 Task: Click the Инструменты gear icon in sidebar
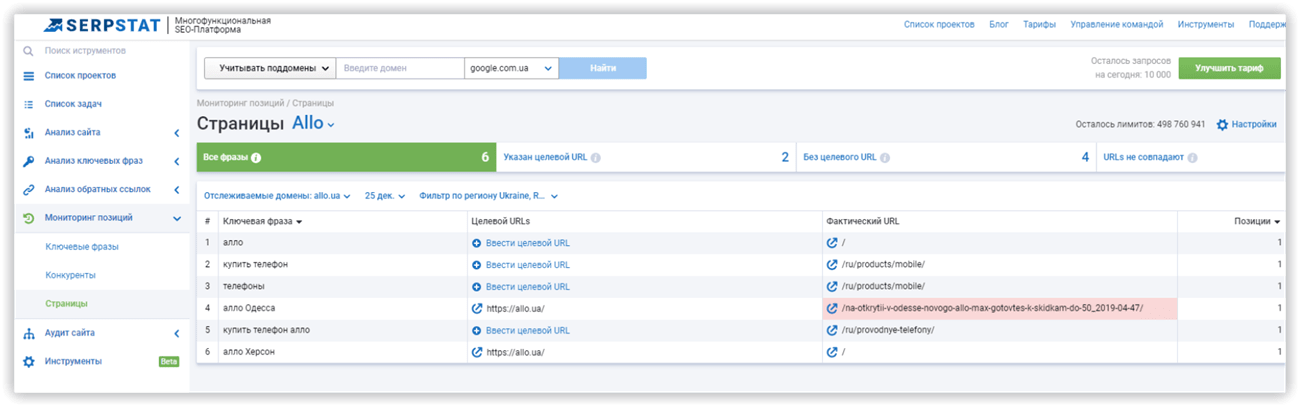pyautogui.click(x=29, y=361)
